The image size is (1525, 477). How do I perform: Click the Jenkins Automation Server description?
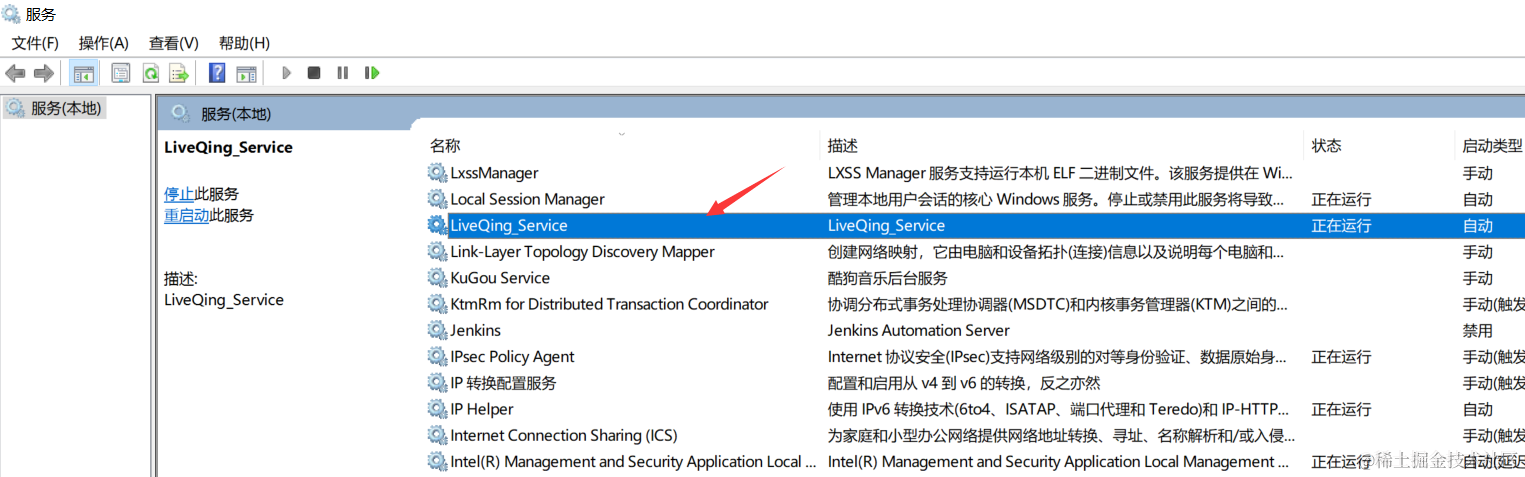pyautogui.click(x=919, y=330)
